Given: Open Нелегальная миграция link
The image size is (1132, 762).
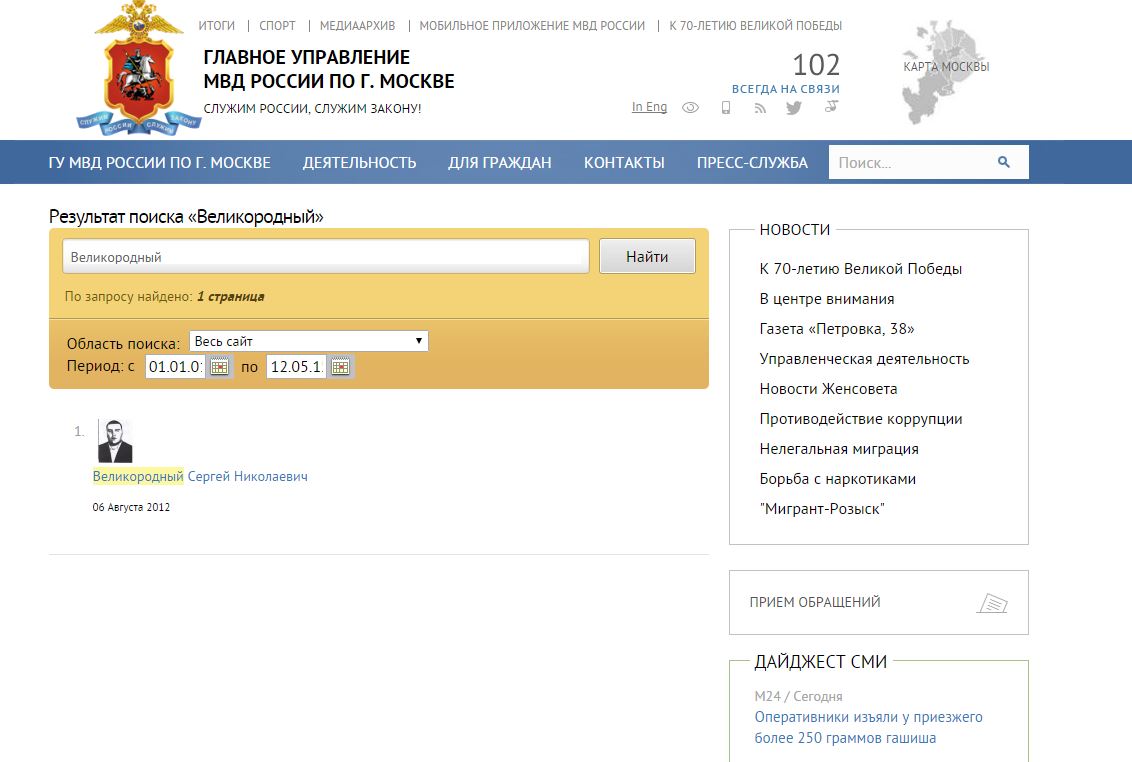Looking at the screenshot, I should 839,449.
